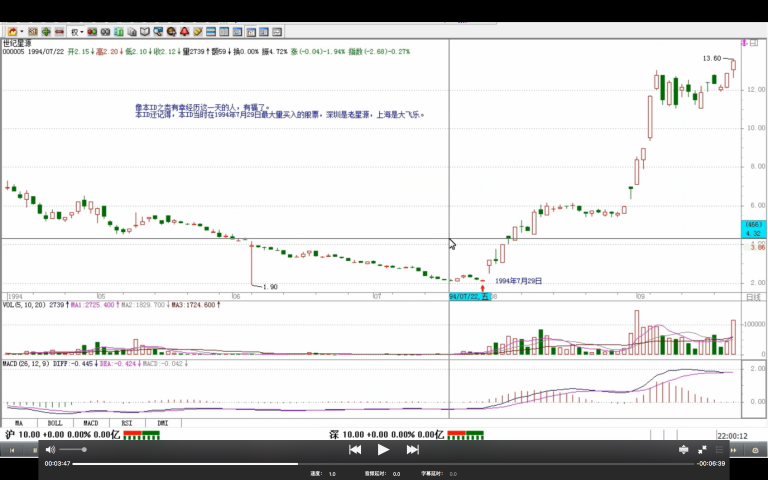This screenshot has width=768, height=480.
Task: Select the RSI indicator tab
Action: point(126,423)
